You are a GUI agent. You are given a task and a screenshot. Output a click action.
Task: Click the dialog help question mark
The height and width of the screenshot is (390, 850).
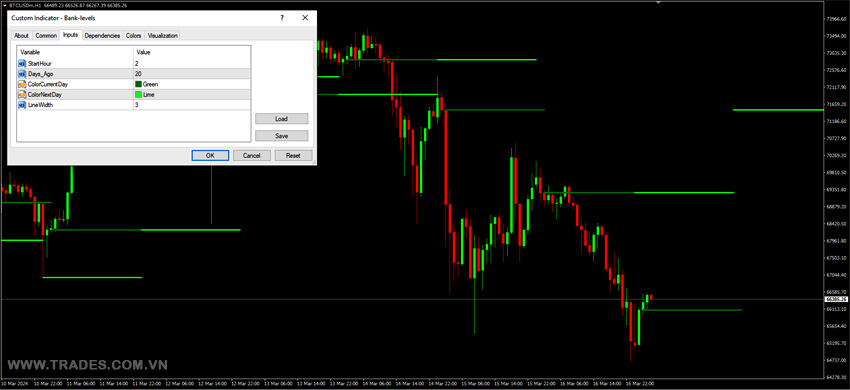tap(282, 18)
